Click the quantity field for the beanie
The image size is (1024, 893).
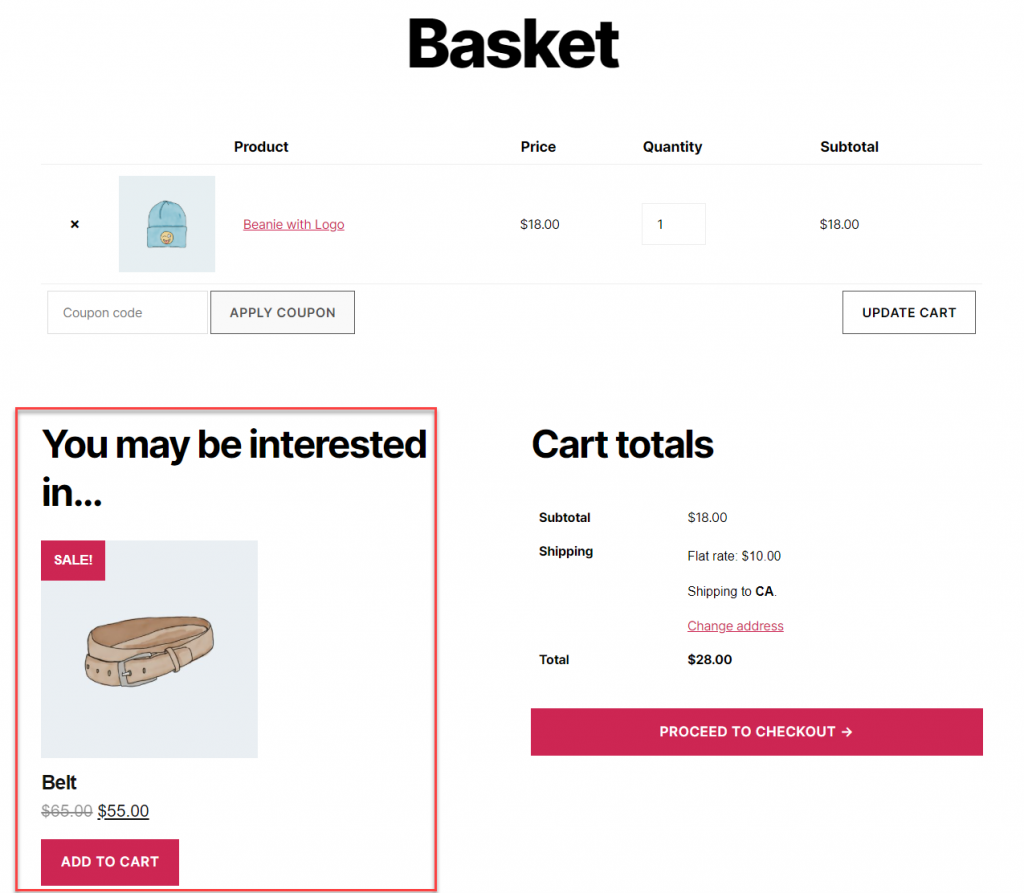click(673, 224)
